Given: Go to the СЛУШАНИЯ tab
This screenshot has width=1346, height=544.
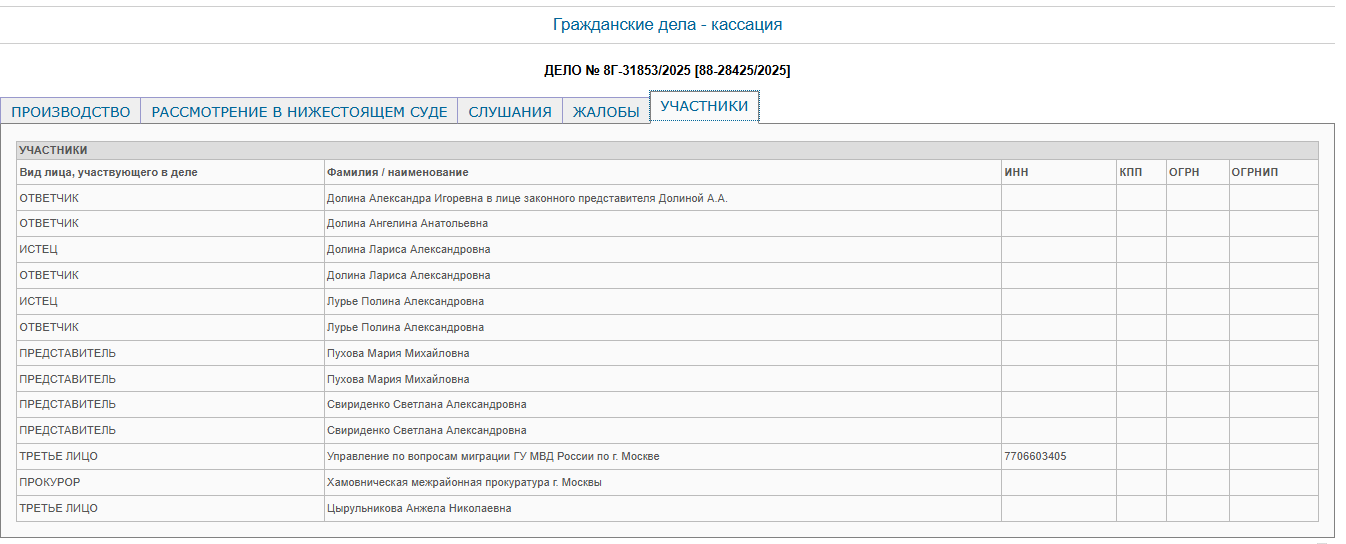Looking at the screenshot, I should point(510,112).
